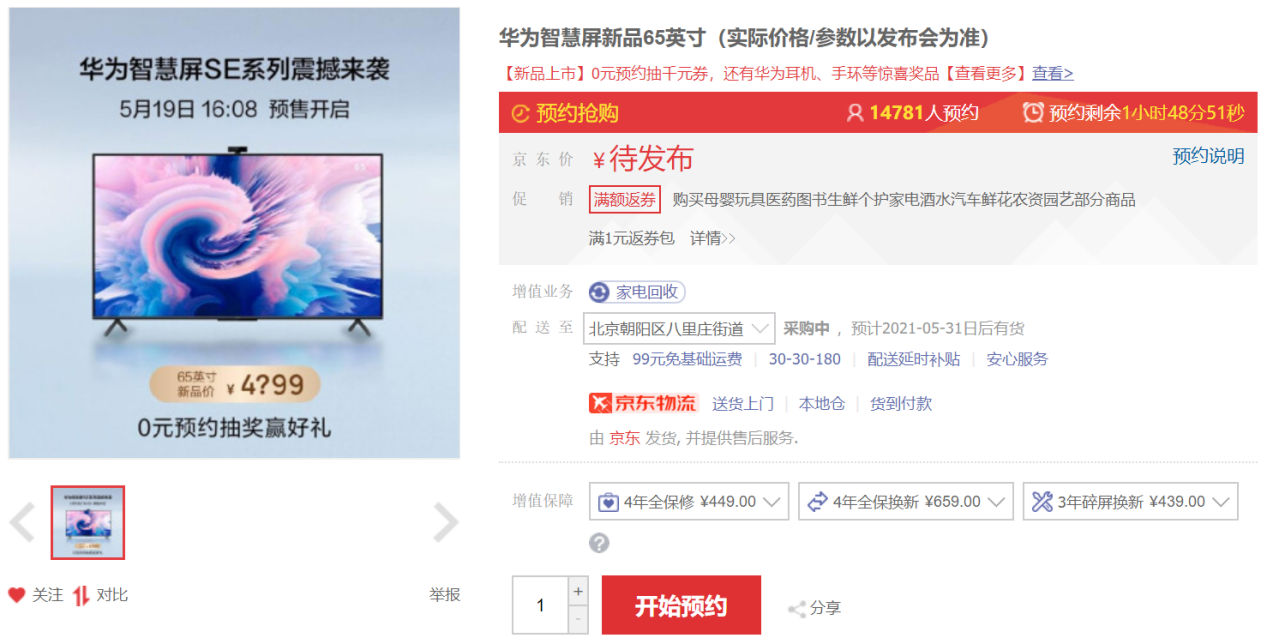The width and height of the screenshot is (1267, 644).
Task: Click the quantity input field
Action: 541,605
